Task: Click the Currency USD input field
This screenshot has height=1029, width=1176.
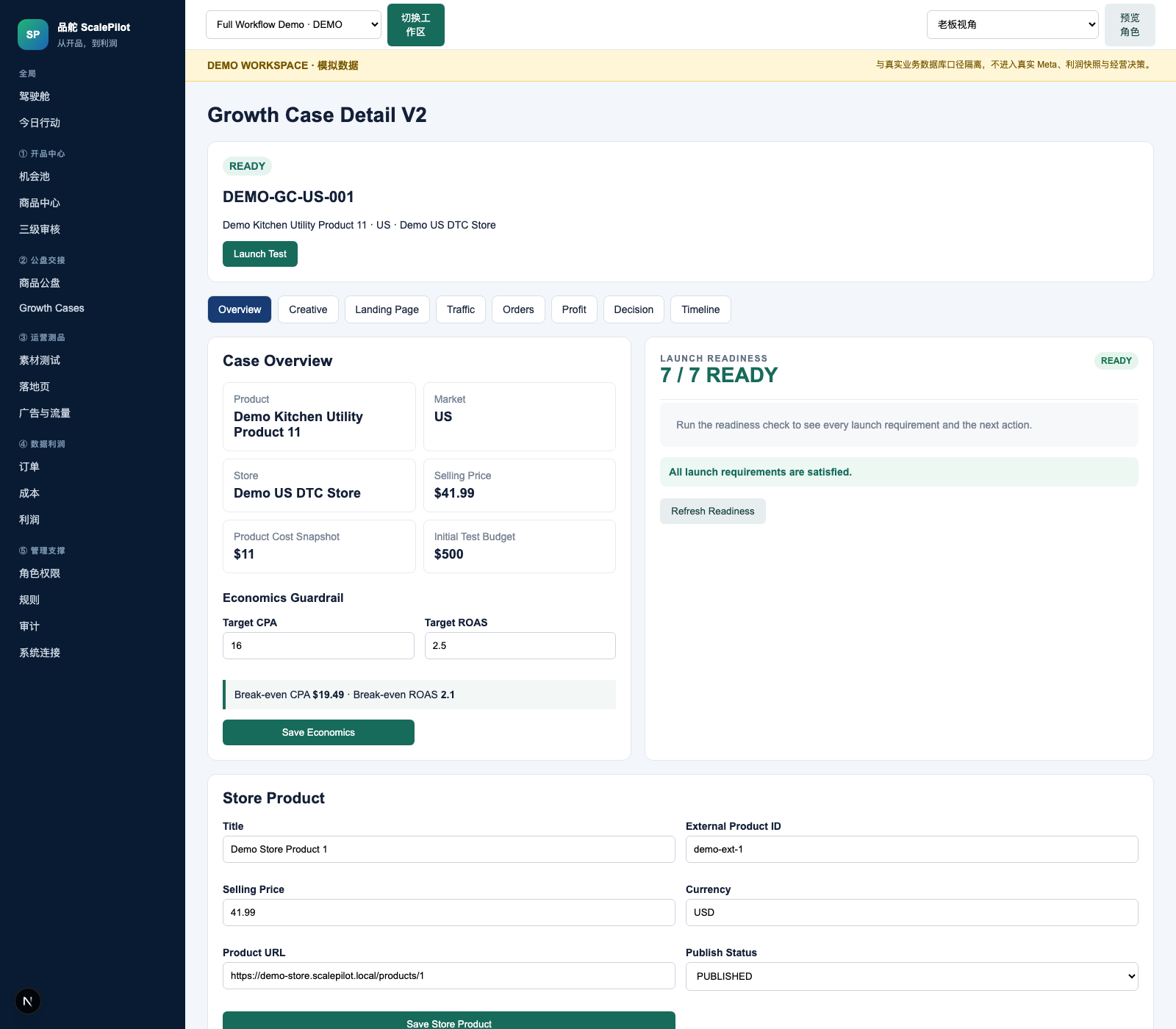Action: tap(911, 912)
